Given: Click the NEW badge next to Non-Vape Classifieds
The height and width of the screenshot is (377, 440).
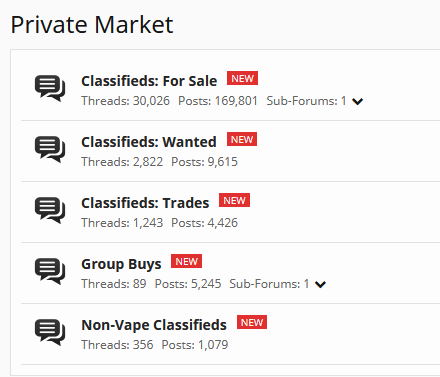Looking at the screenshot, I should click(x=252, y=322).
